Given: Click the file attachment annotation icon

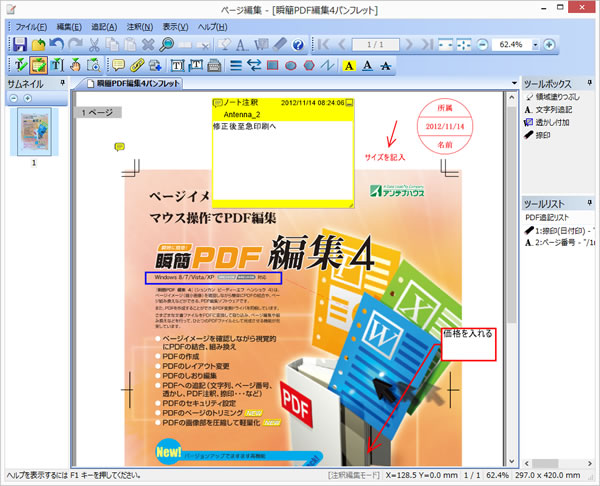Looking at the screenshot, I should pos(155,65).
